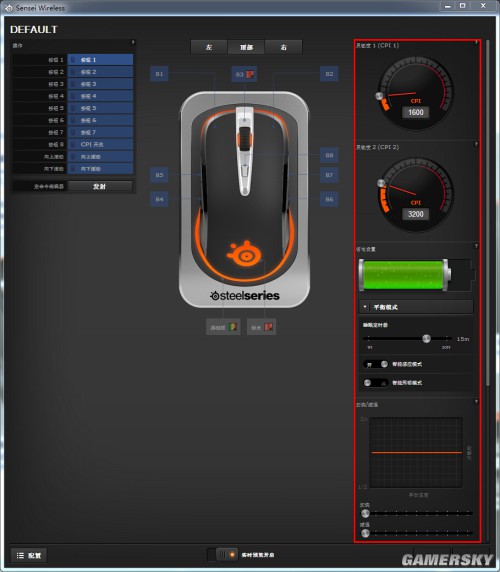Viewport: 500px width, 572px height.
Task: Open the 按钮 6 action dropdown
Action: coord(100,120)
